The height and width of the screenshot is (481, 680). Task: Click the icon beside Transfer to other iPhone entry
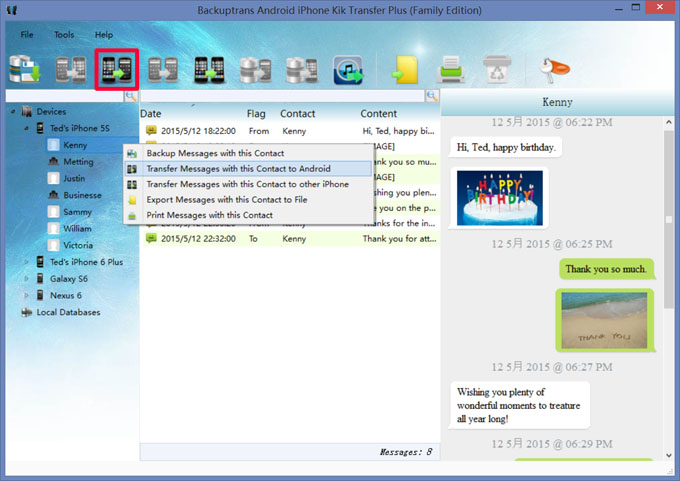(x=132, y=184)
